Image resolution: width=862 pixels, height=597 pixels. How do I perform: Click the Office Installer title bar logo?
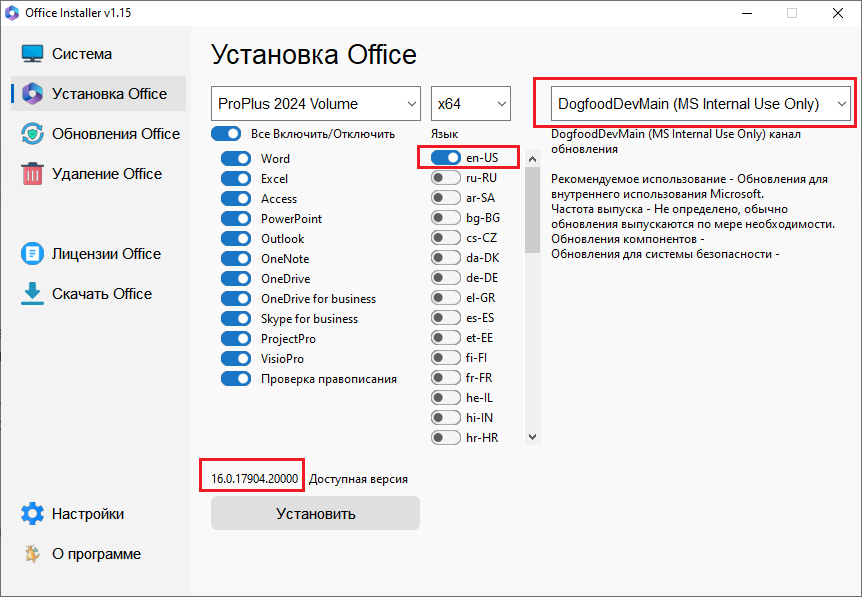click(x=12, y=13)
